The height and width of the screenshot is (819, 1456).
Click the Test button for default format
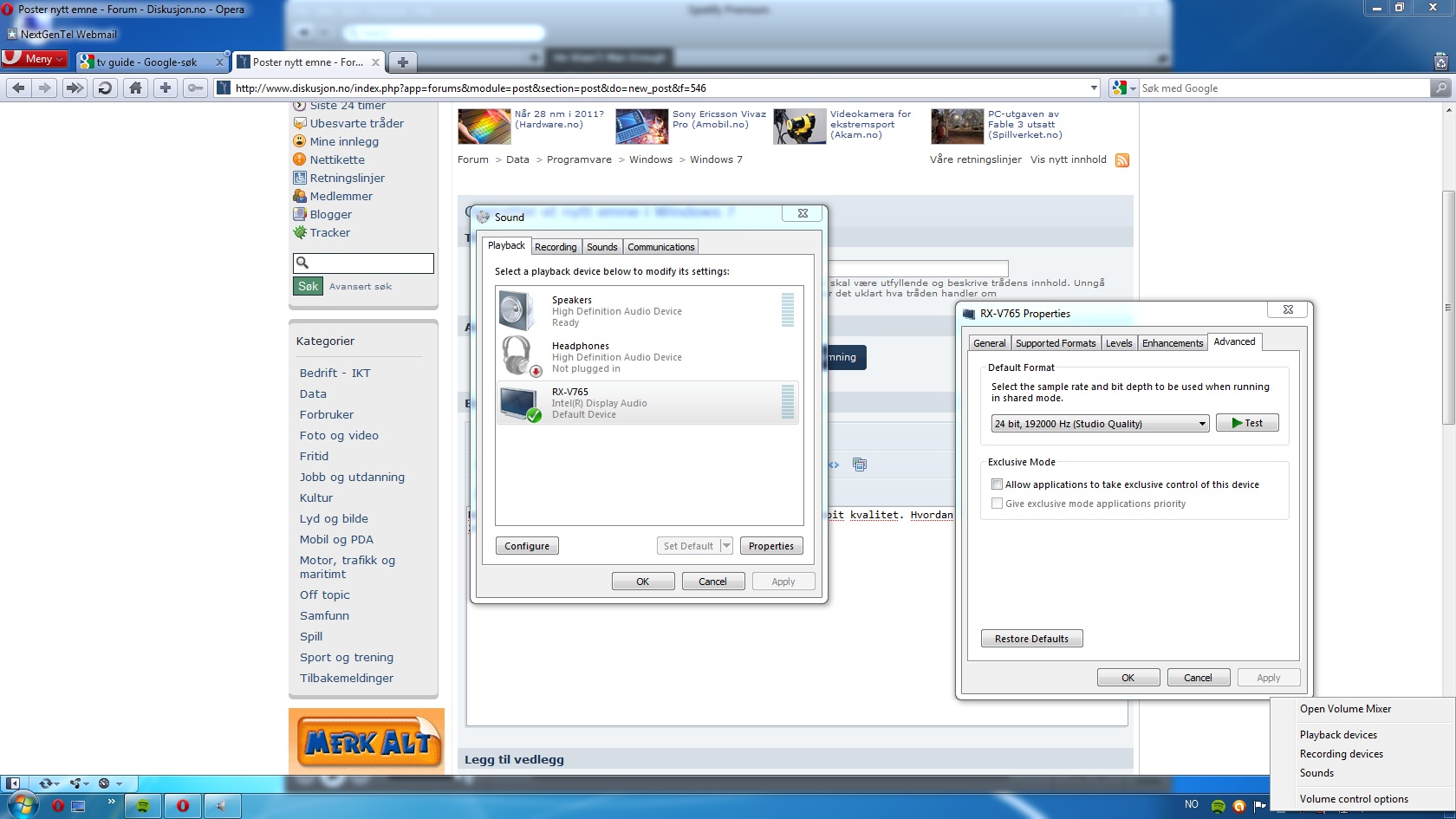(1247, 423)
